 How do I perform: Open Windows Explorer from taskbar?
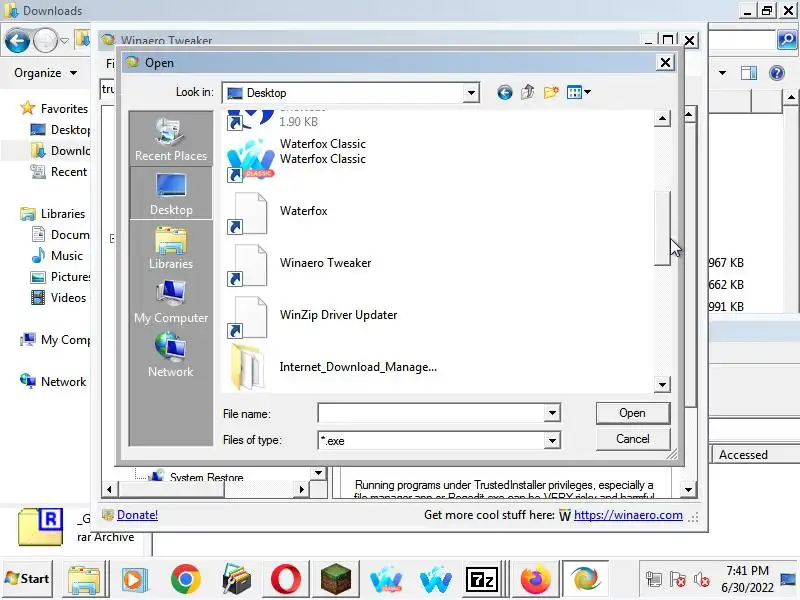[x=85, y=580]
